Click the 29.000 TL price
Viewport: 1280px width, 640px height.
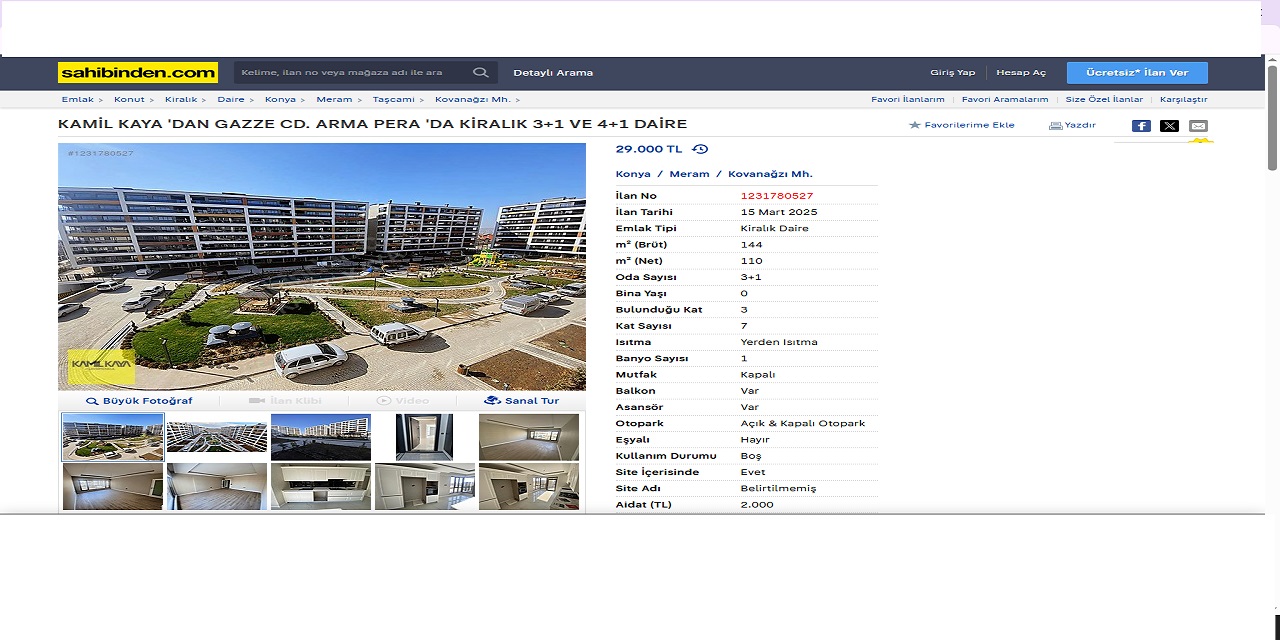pos(649,149)
